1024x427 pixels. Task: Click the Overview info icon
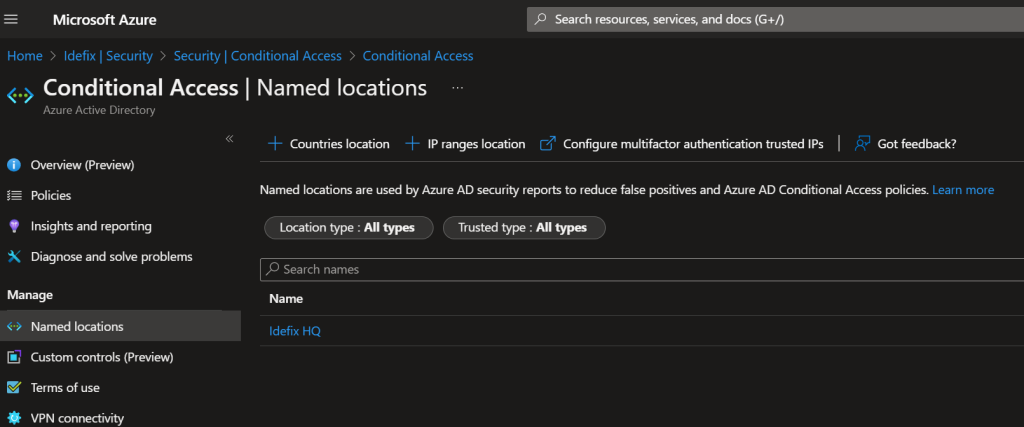[14, 165]
